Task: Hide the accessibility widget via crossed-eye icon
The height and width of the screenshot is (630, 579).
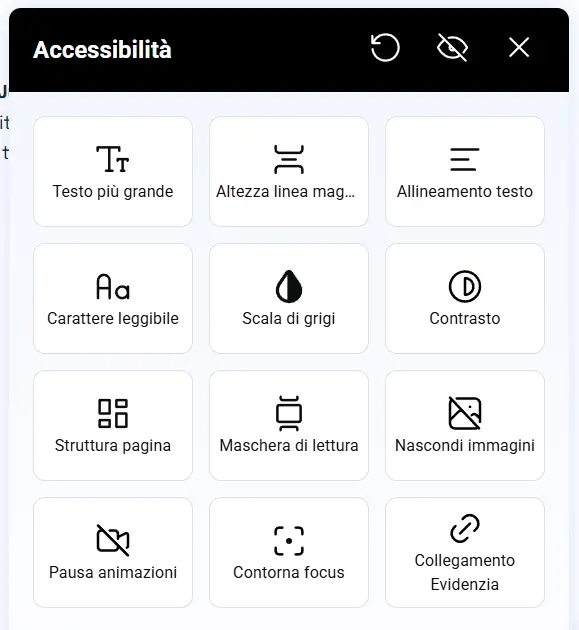Action: 452,48
